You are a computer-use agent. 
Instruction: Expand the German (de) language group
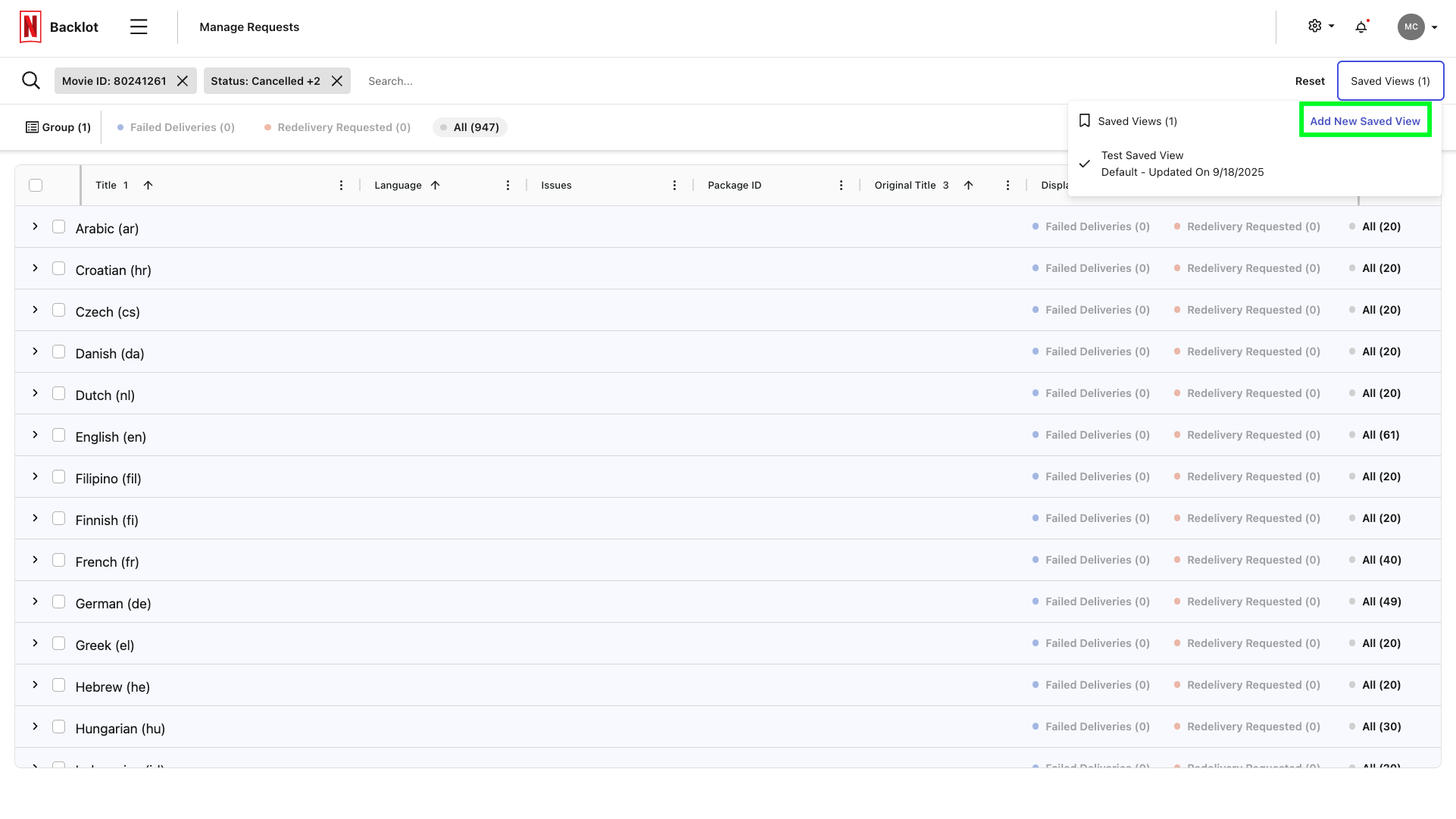pos(34,601)
